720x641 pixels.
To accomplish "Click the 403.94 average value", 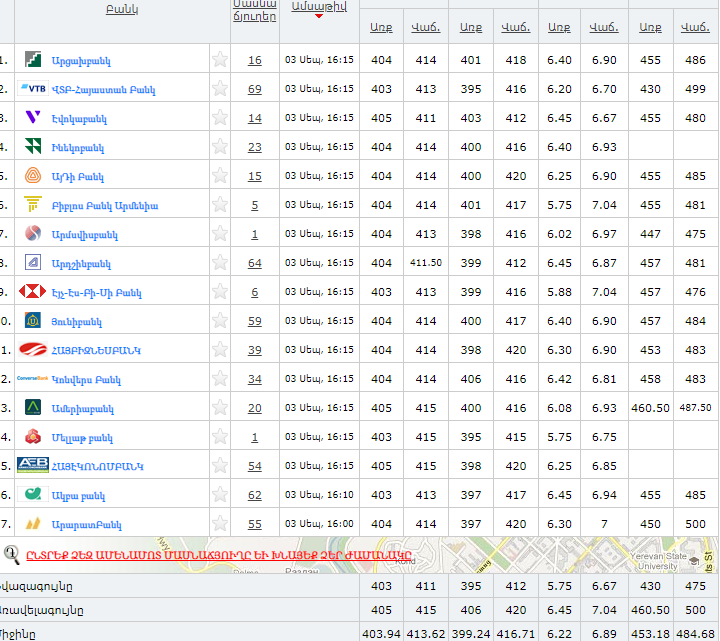I will pos(381,634).
